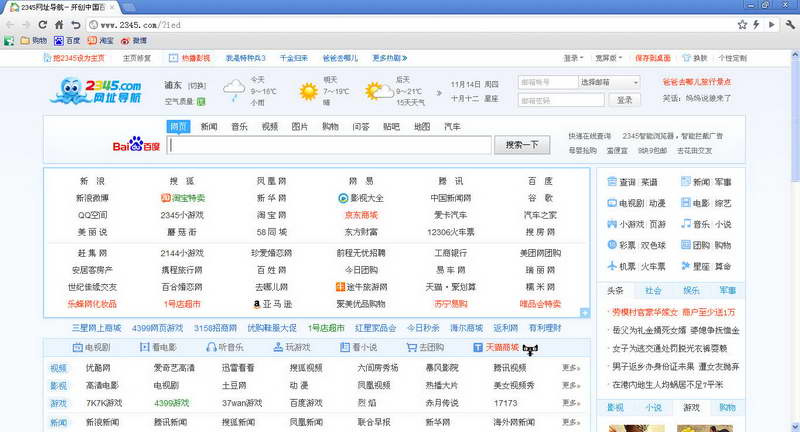Expand the plus button below site grid
The image size is (800, 432).
click(585, 312)
